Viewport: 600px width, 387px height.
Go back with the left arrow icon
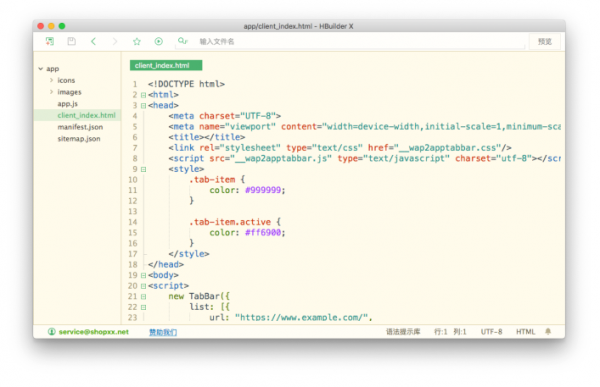point(93,41)
